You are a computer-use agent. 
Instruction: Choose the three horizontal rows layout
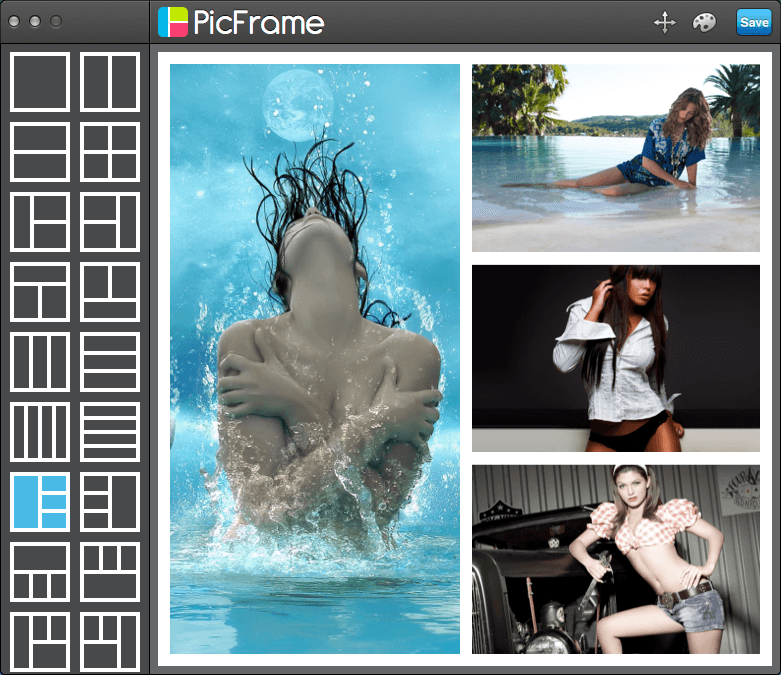(x=110, y=362)
